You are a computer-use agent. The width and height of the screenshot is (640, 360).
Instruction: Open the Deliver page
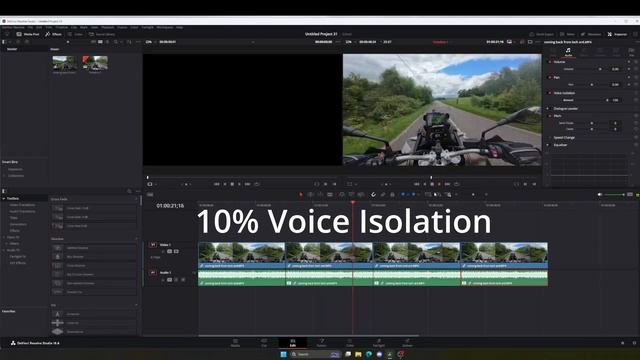[x=407, y=343]
